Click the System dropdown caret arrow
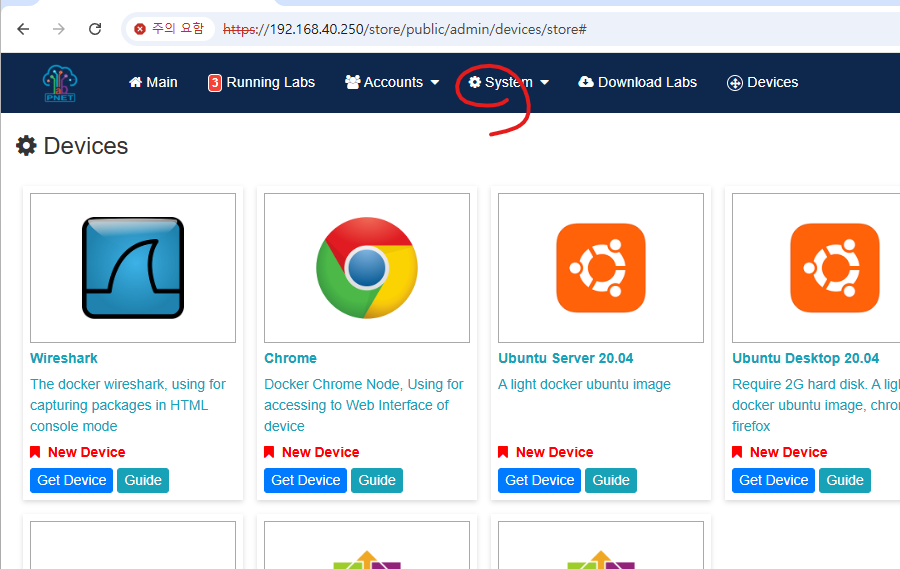Image resolution: width=900 pixels, height=569 pixels. coord(544,83)
